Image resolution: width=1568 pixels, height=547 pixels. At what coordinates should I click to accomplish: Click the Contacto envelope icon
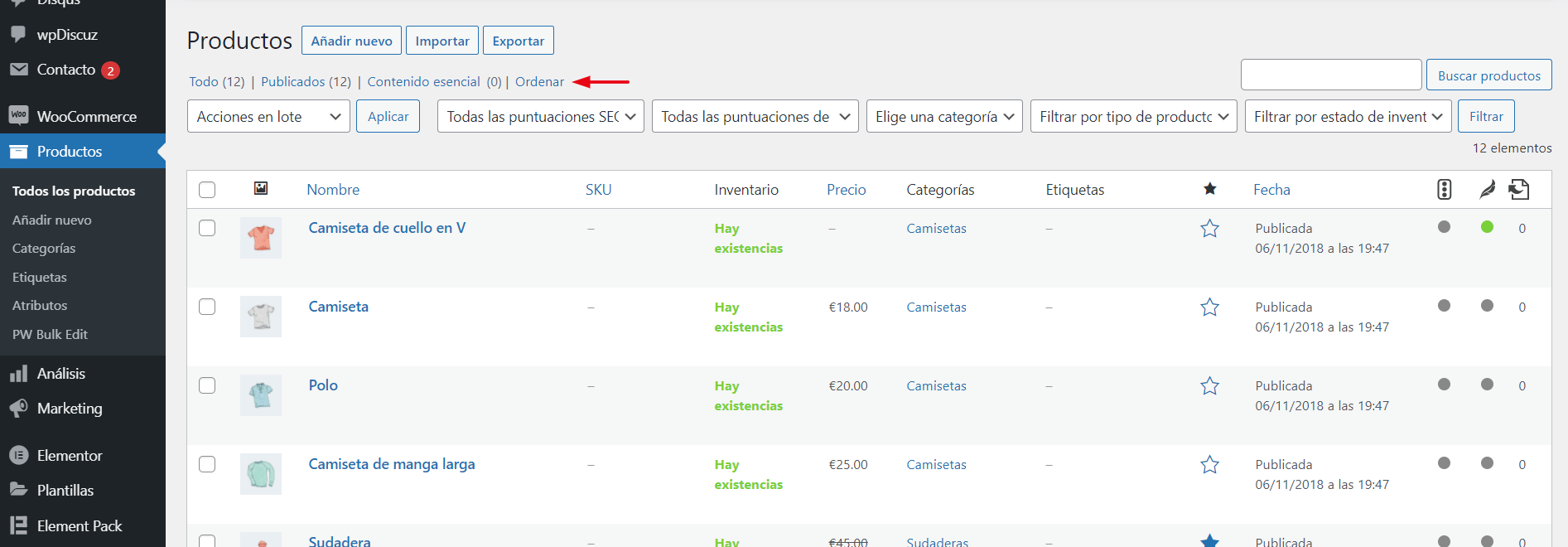[18, 70]
